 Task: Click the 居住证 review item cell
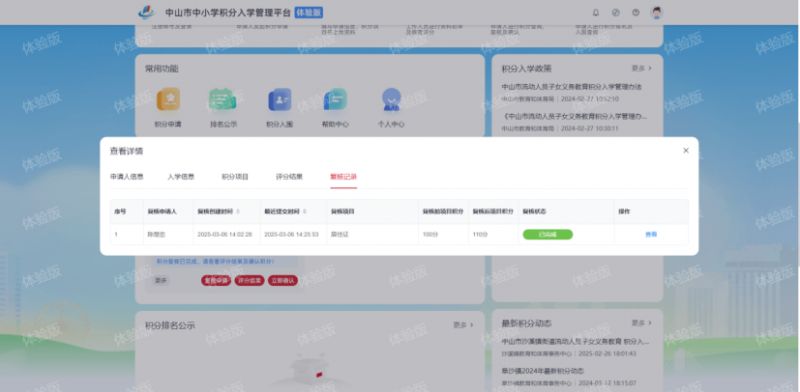339,235
